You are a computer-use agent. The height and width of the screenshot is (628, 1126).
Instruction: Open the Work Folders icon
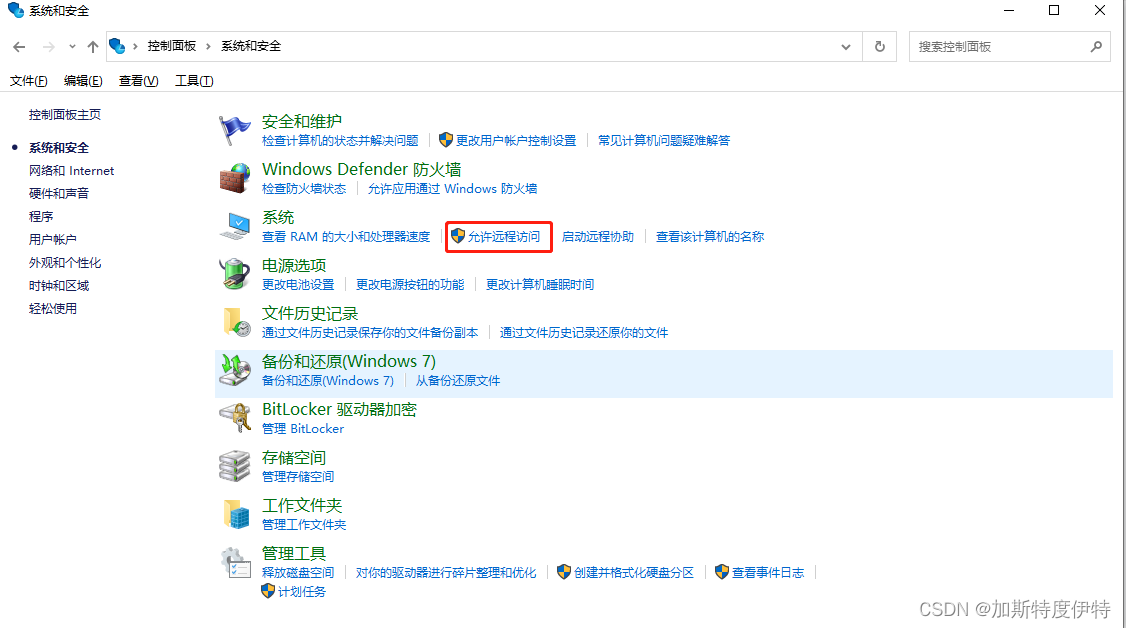tap(234, 515)
